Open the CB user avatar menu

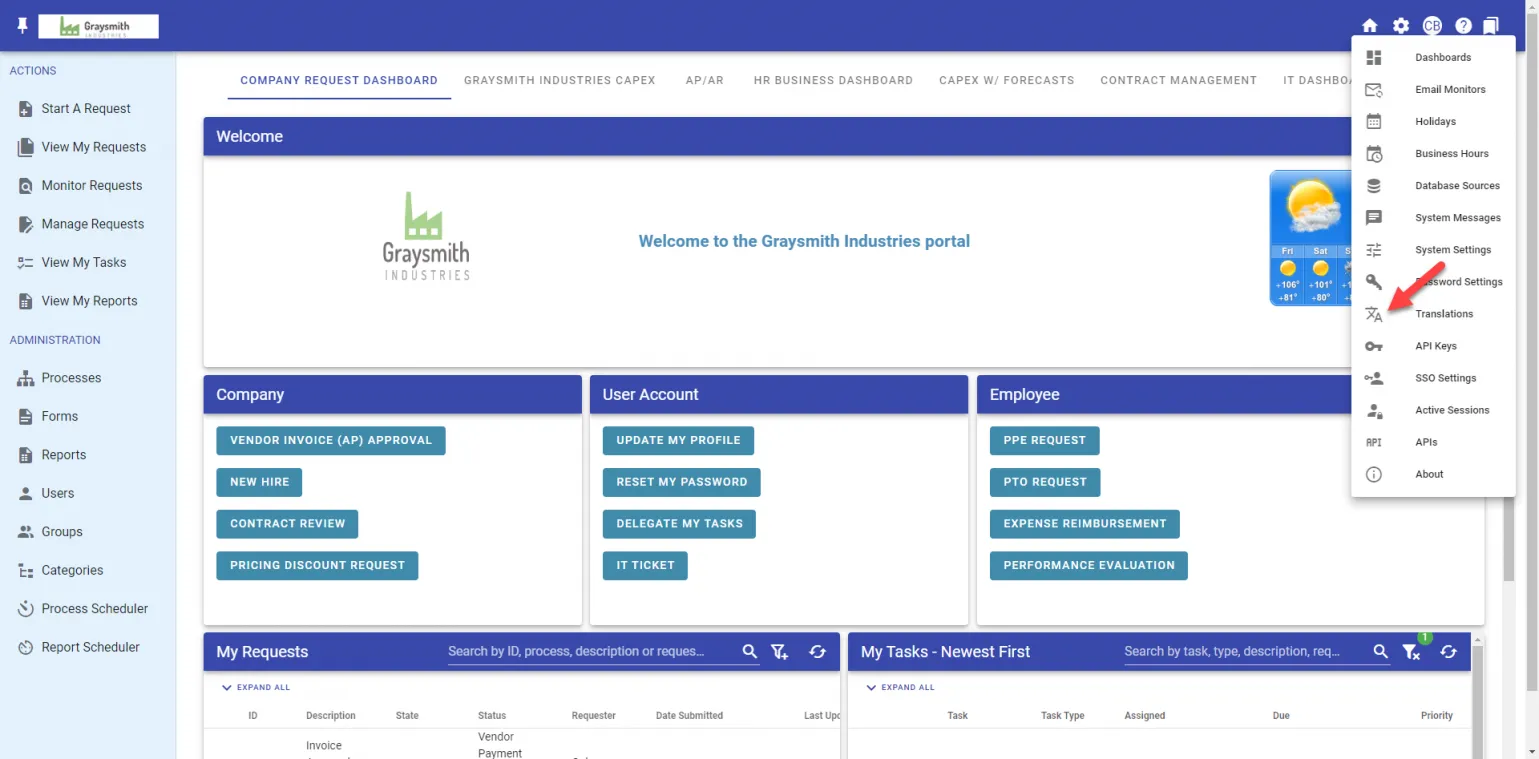point(1432,26)
